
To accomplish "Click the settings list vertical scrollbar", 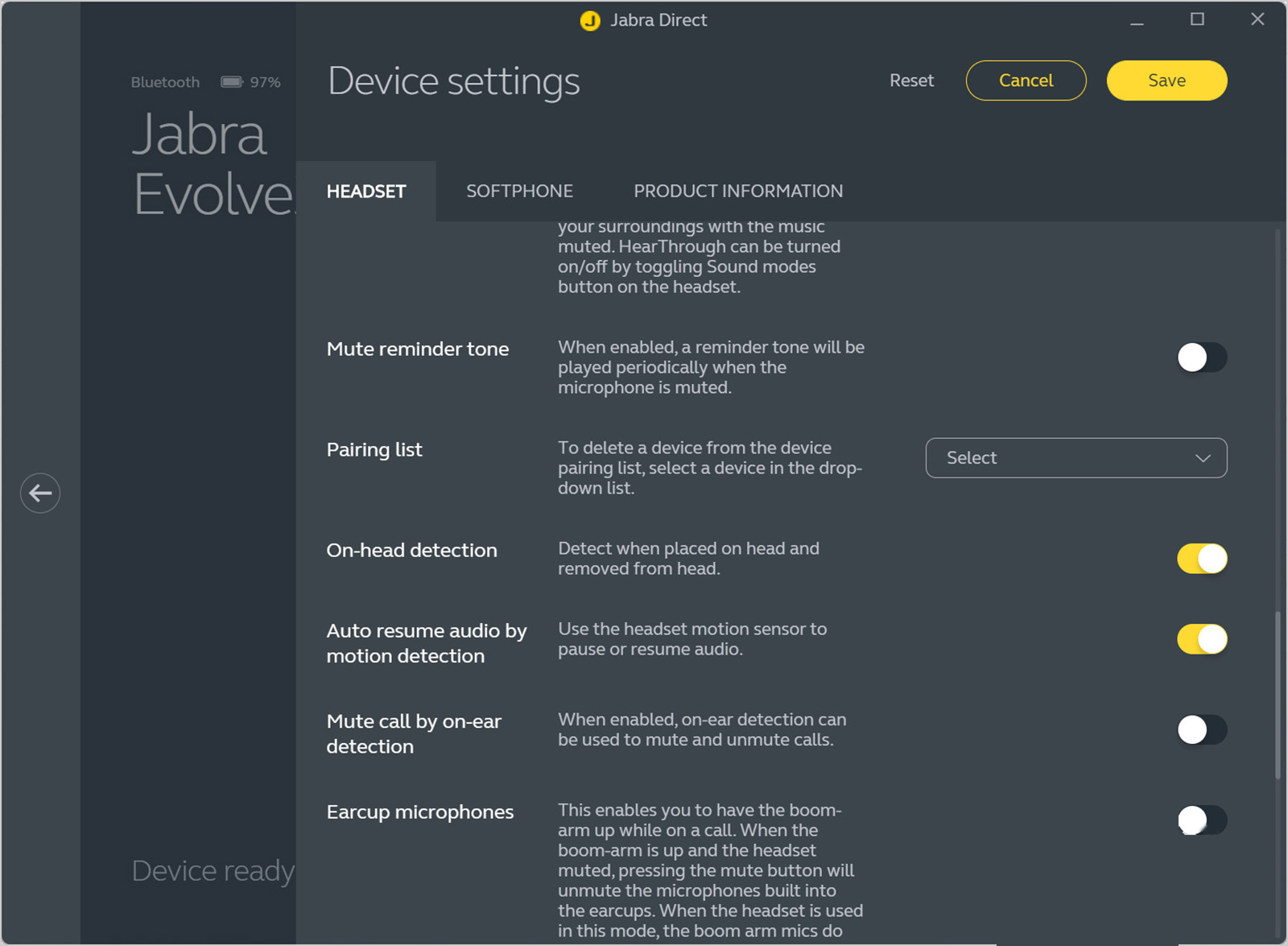I will [1278, 692].
